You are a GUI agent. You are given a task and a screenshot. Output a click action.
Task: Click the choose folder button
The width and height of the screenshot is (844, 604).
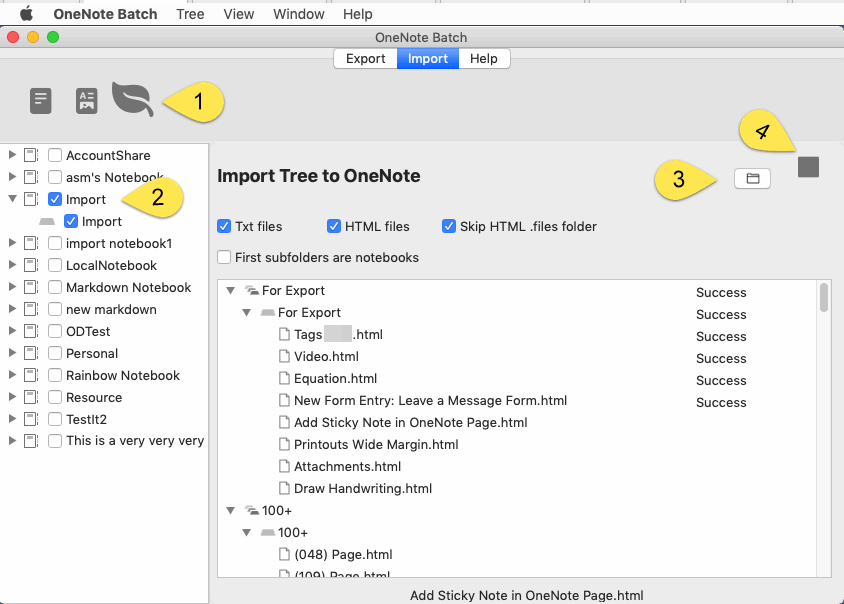click(752, 179)
